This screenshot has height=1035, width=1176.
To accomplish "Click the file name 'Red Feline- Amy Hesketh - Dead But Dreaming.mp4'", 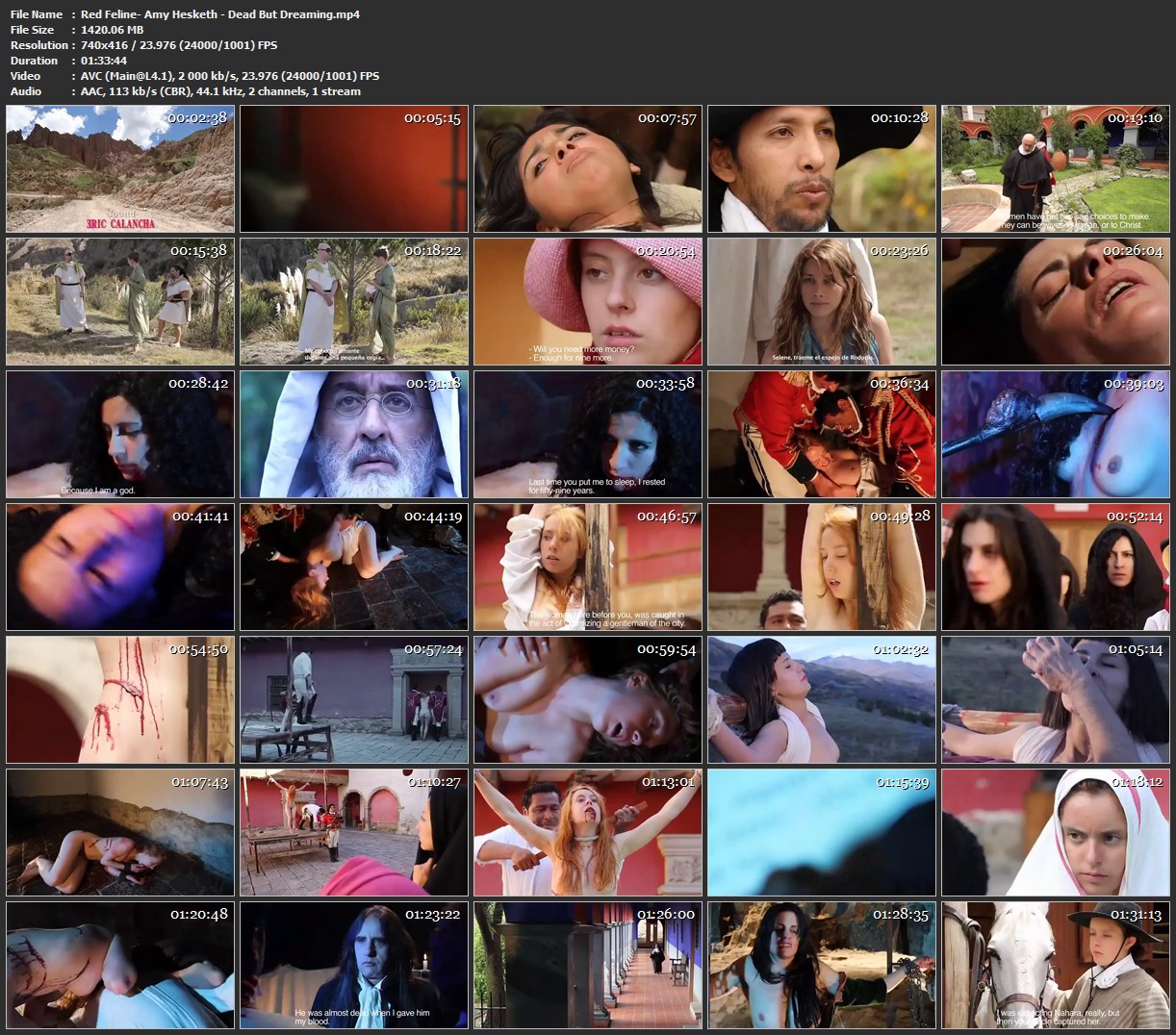I will pos(220,14).
